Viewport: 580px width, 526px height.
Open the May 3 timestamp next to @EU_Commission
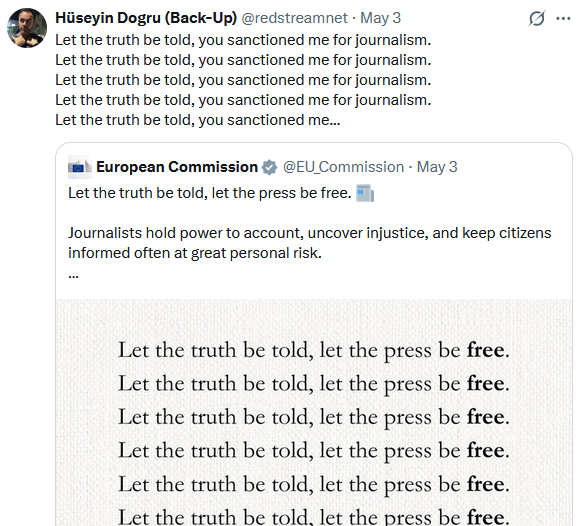click(x=437, y=167)
